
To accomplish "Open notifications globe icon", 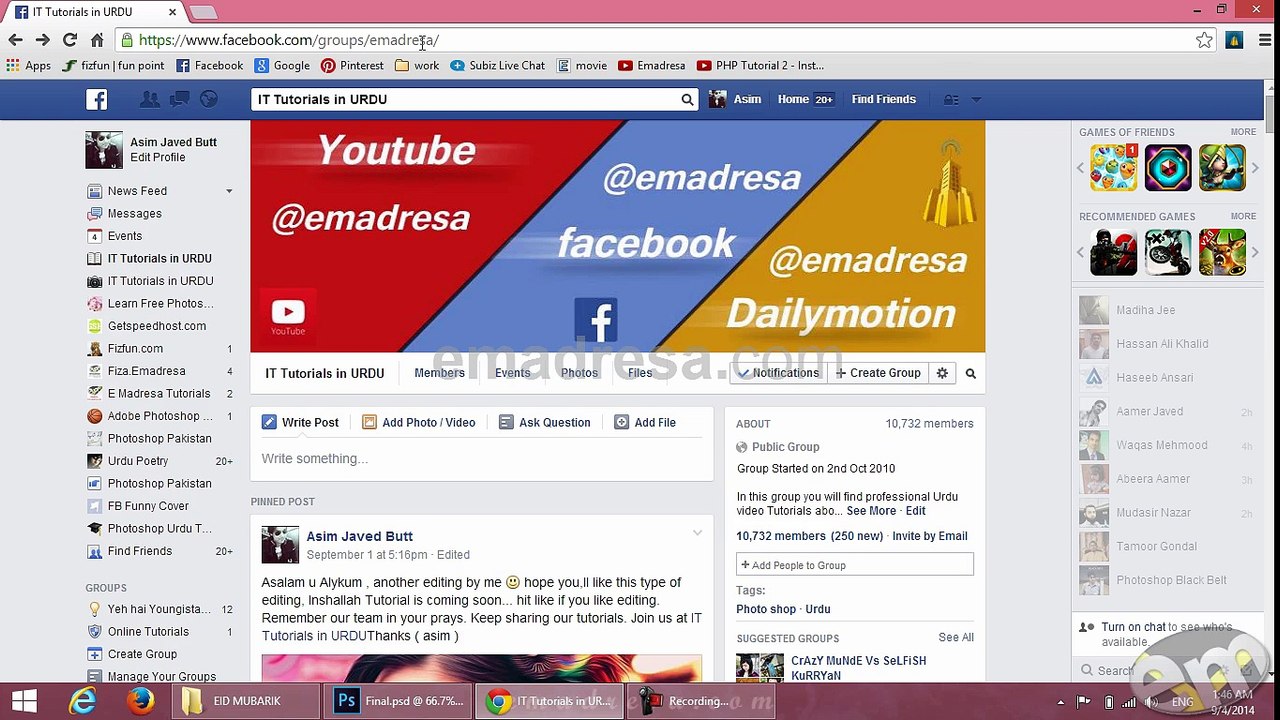I will [x=209, y=99].
